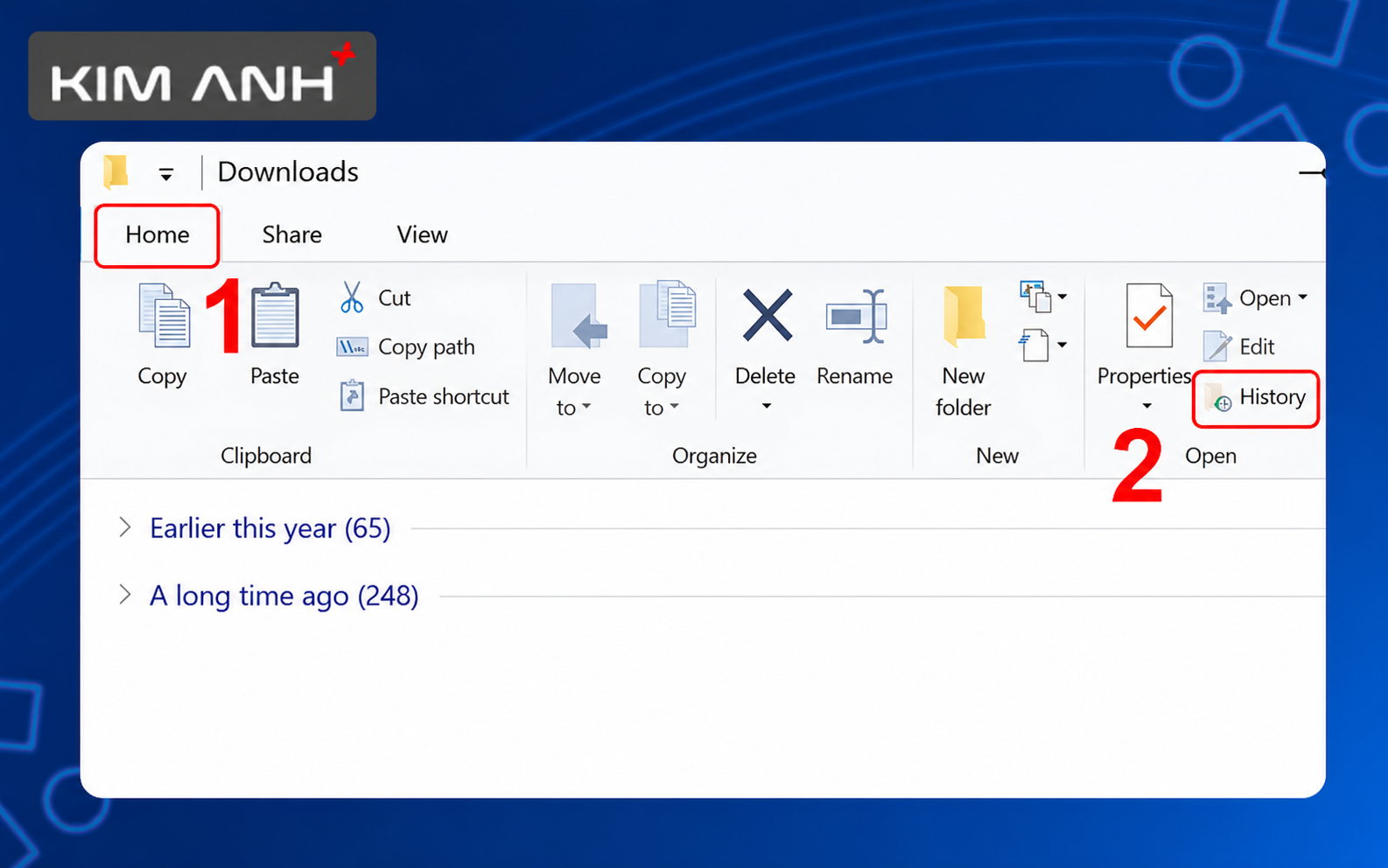Screen dimensions: 1388x868
Task: Click the Cut scissors icon
Action: click(352, 297)
